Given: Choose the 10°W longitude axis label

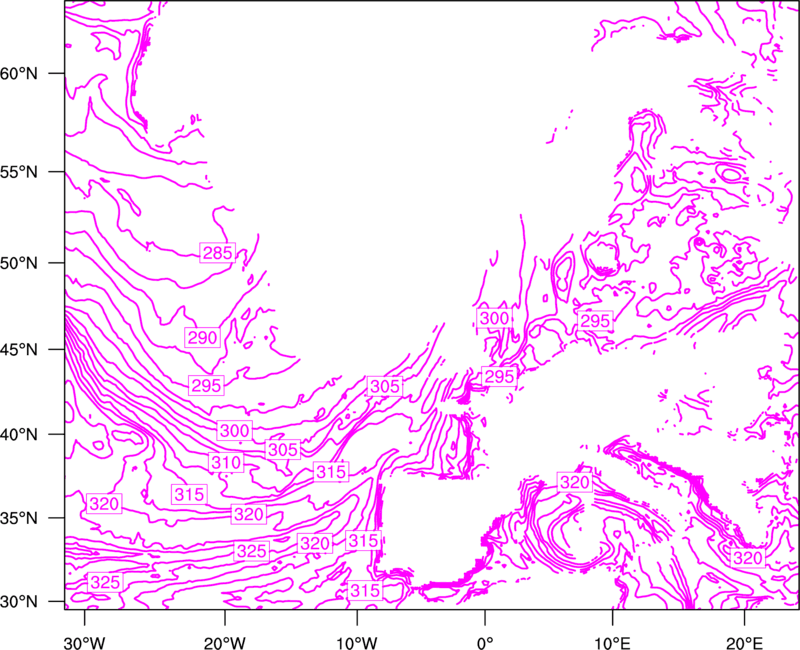Looking at the screenshot, I should click(x=357, y=643).
